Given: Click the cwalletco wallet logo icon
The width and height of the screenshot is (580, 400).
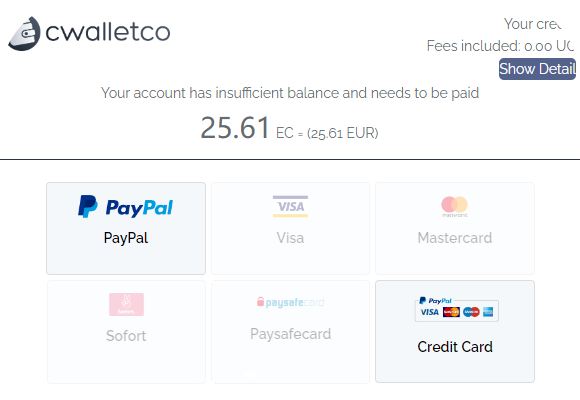Looking at the screenshot, I should pos(24,33).
